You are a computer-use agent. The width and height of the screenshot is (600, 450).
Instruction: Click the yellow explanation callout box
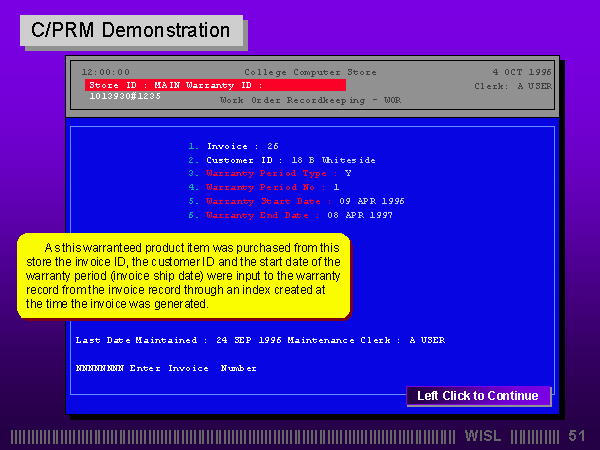coord(184,276)
